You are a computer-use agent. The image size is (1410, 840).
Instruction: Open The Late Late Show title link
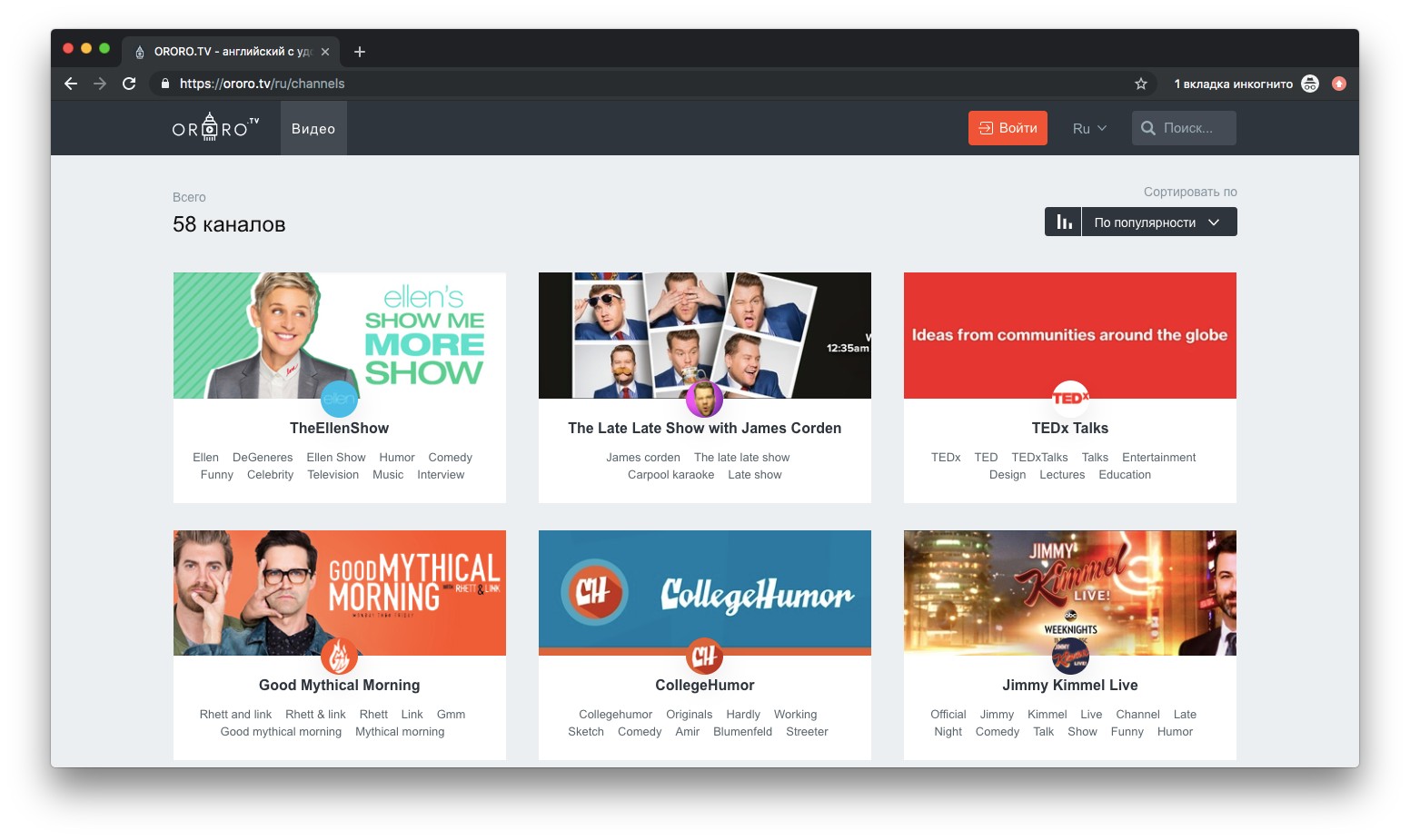click(x=705, y=429)
